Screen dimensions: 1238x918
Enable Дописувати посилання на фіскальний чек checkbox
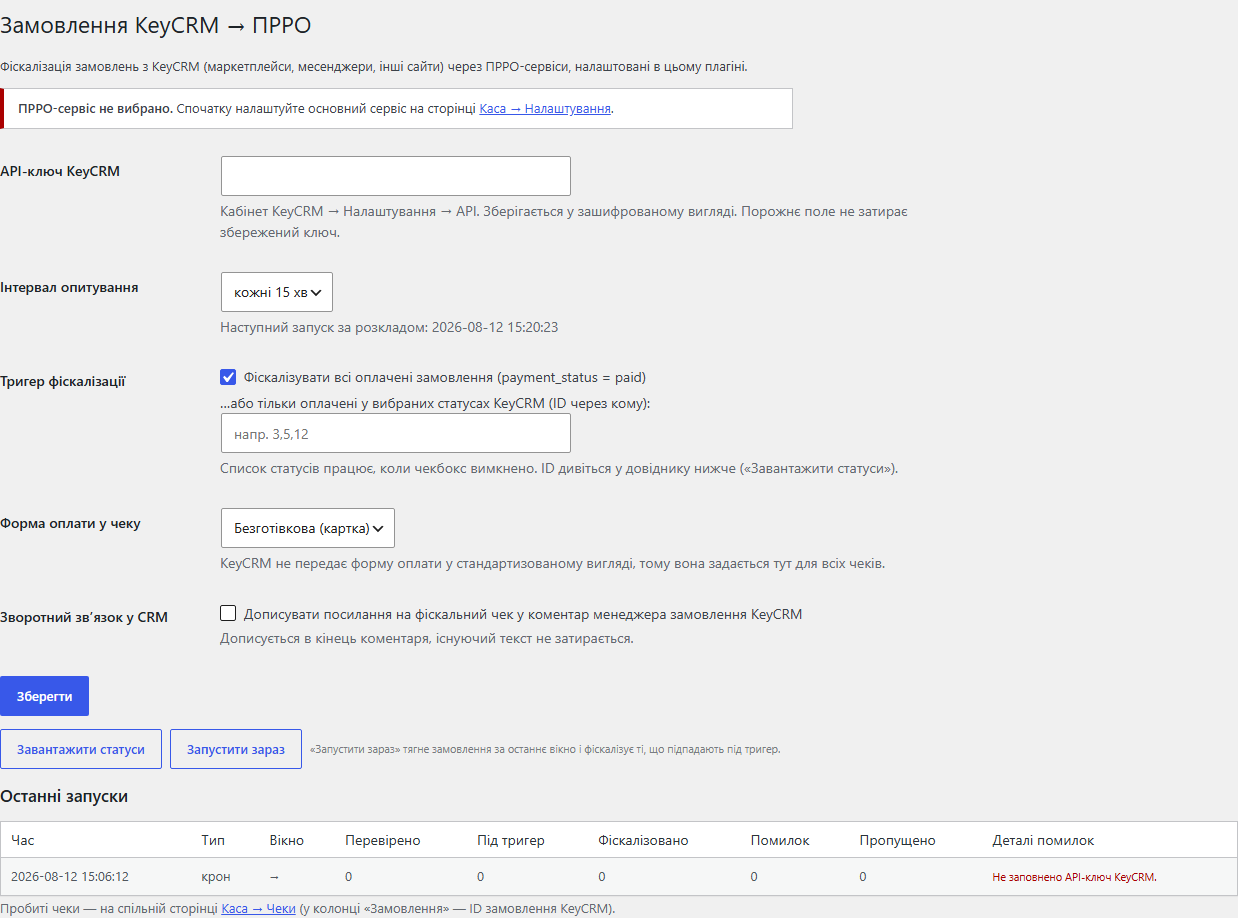click(228, 613)
